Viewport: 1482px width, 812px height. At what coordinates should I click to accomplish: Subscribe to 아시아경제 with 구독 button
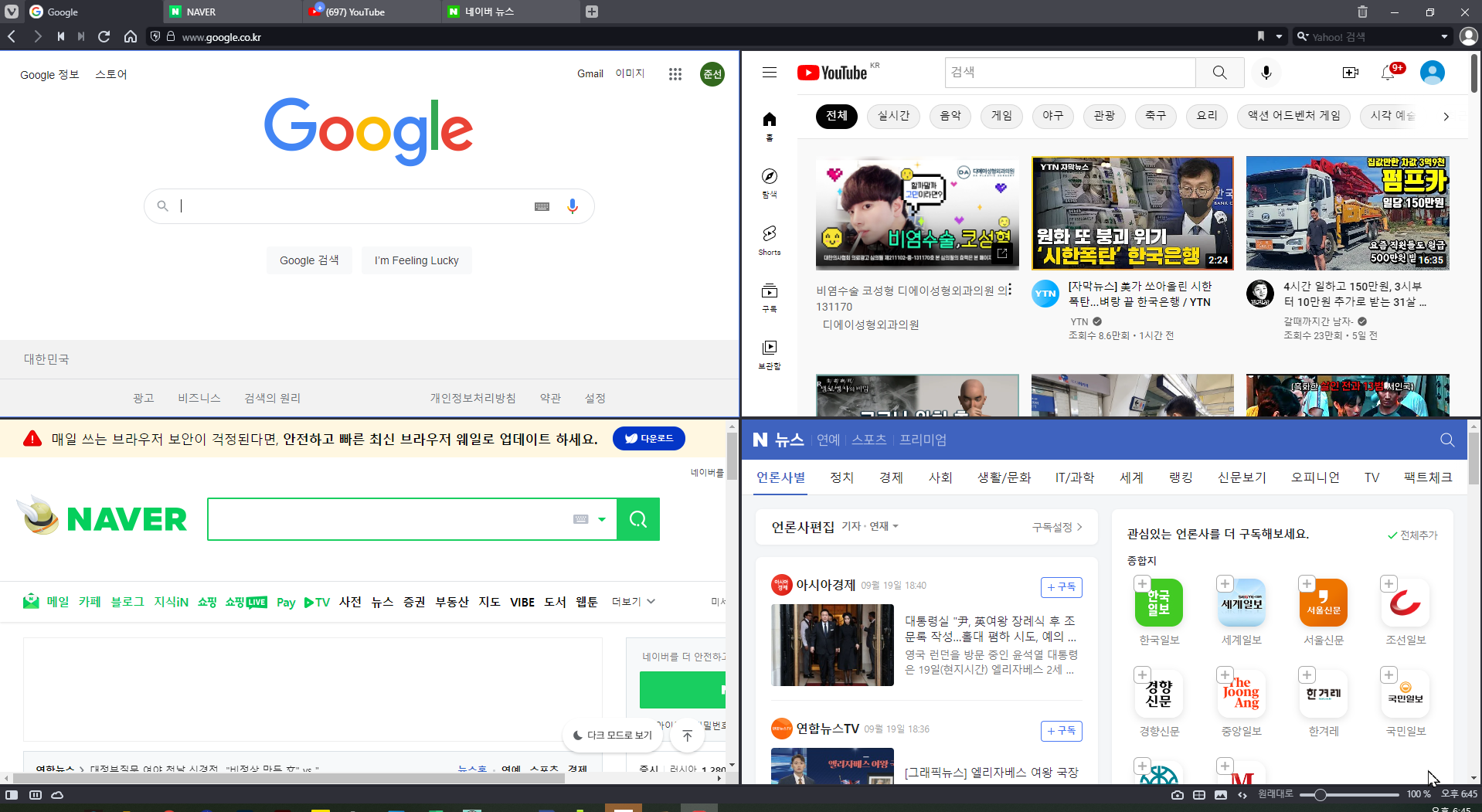click(1062, 587)
